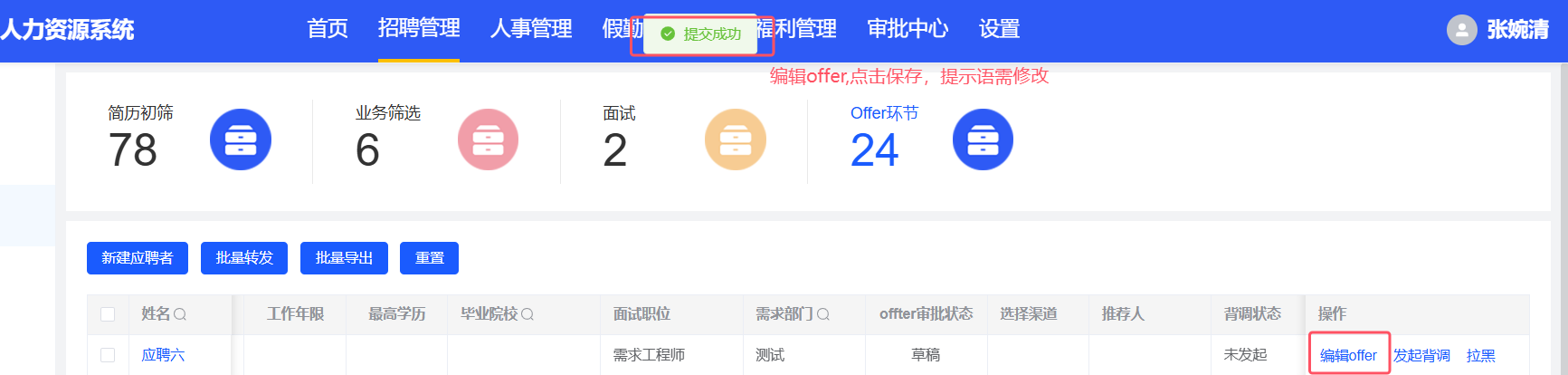Open applicant name link 应聘六

[163, 355]
